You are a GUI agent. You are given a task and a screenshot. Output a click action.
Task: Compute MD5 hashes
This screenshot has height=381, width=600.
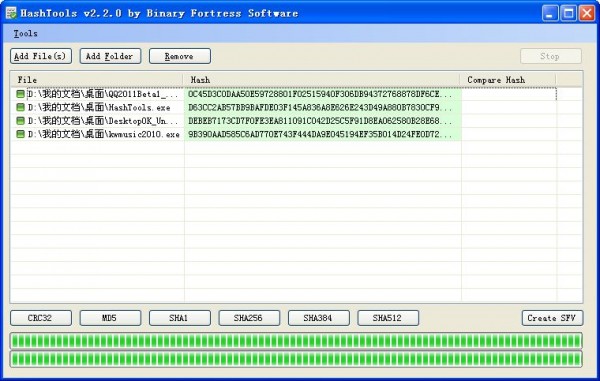(110, 318)
